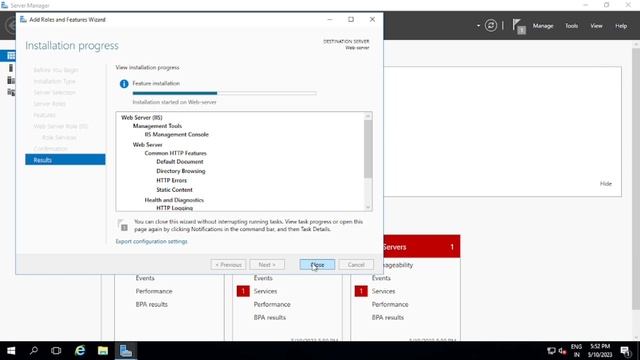Click scroll-down arrow of the feature list
640x360 pixels.
[368, 207]
